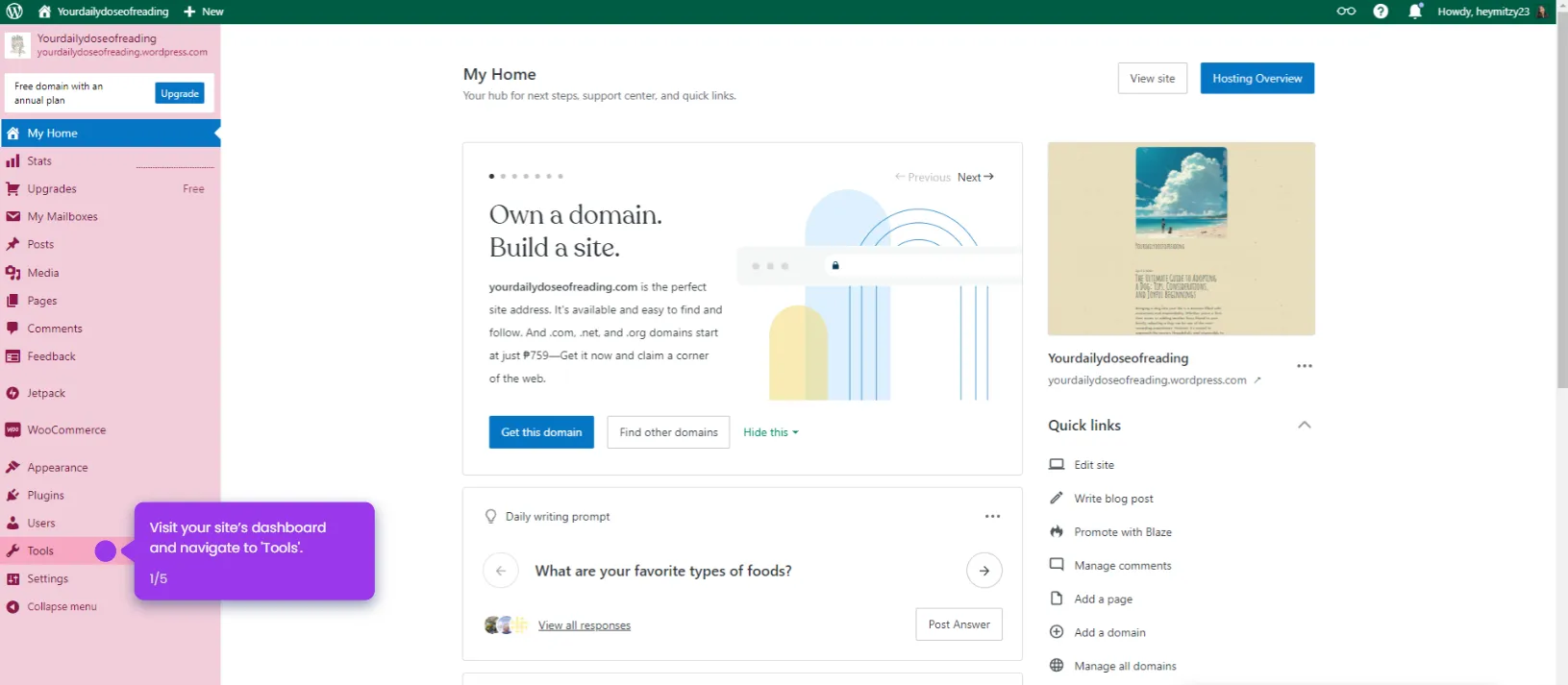
Task: Open the Help question mark icon
Action: point(1381,12)
